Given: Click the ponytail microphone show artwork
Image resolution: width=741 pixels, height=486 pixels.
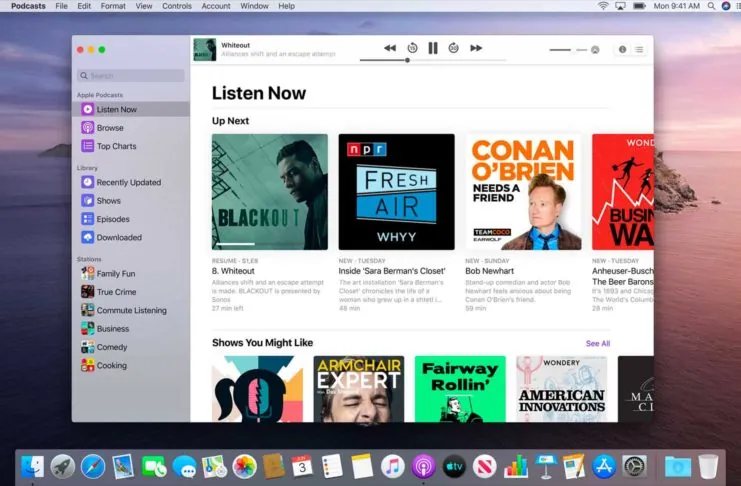Looking at the screenshot, I should [258, 389].
